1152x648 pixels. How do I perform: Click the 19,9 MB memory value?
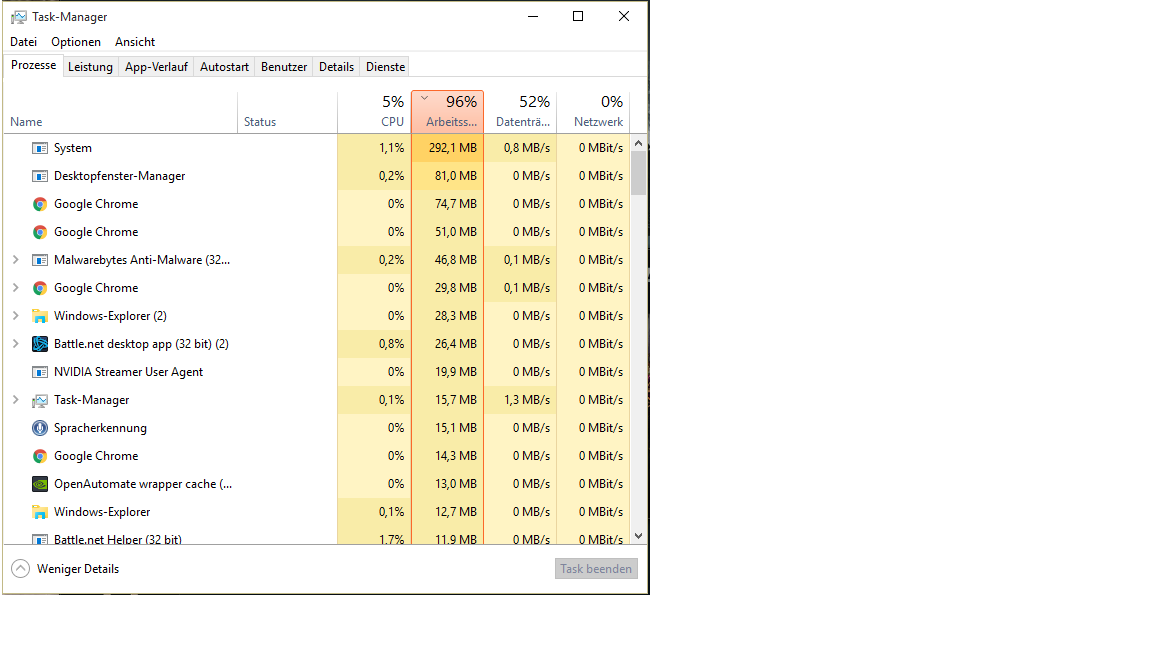tap(456, 372)
